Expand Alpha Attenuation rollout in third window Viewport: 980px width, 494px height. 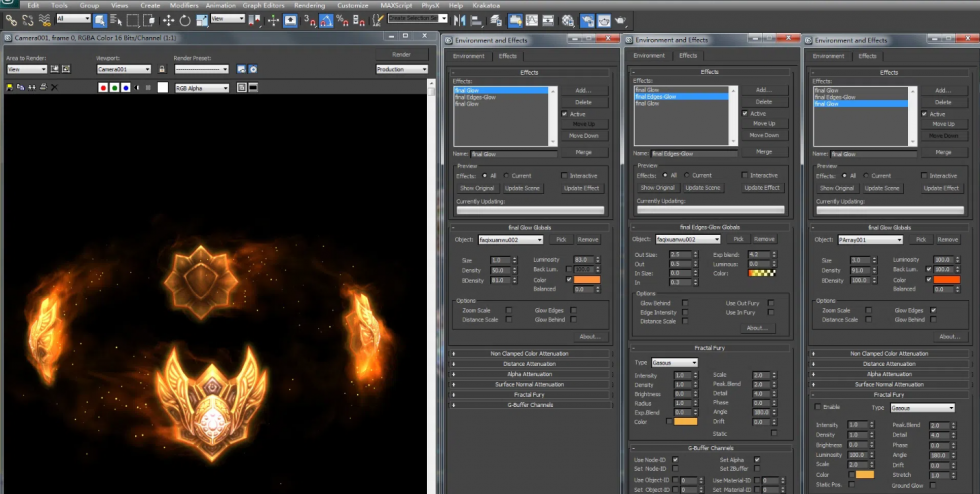(889, 374)
